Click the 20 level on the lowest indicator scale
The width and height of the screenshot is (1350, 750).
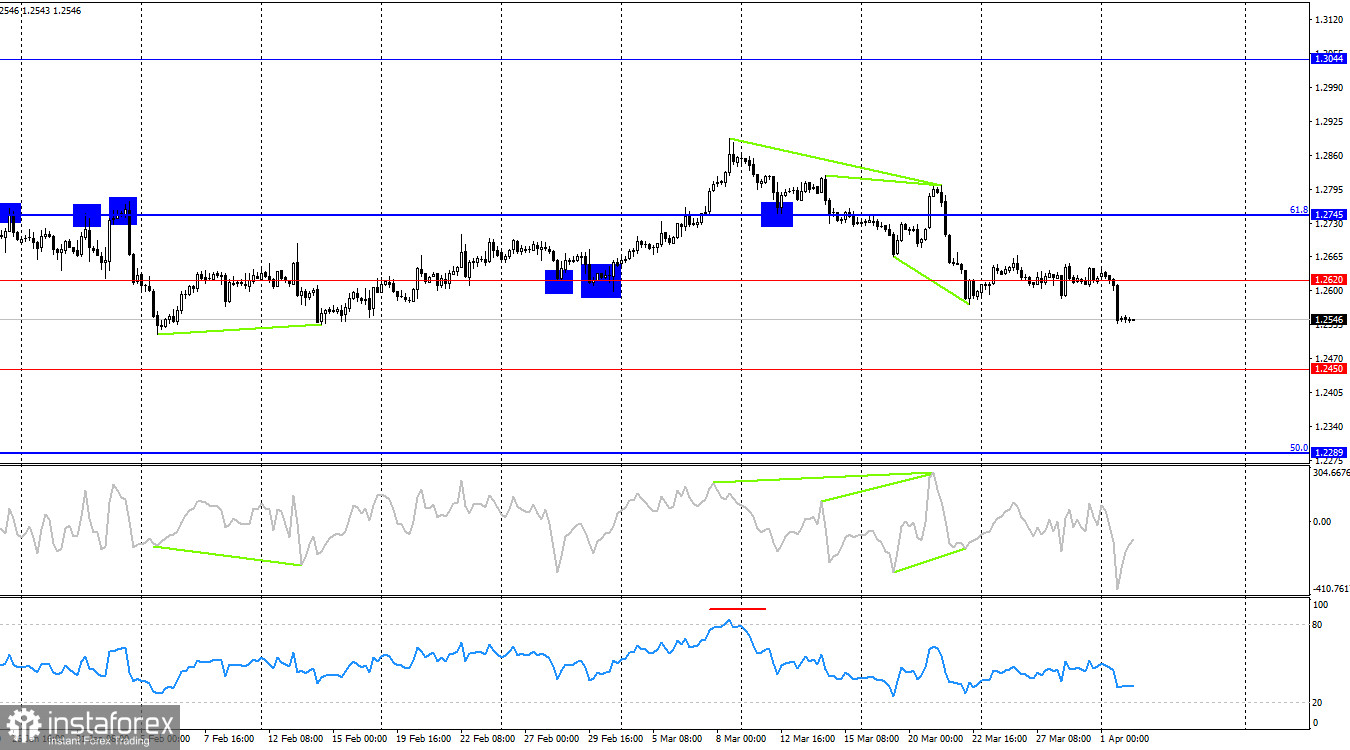1318,702
